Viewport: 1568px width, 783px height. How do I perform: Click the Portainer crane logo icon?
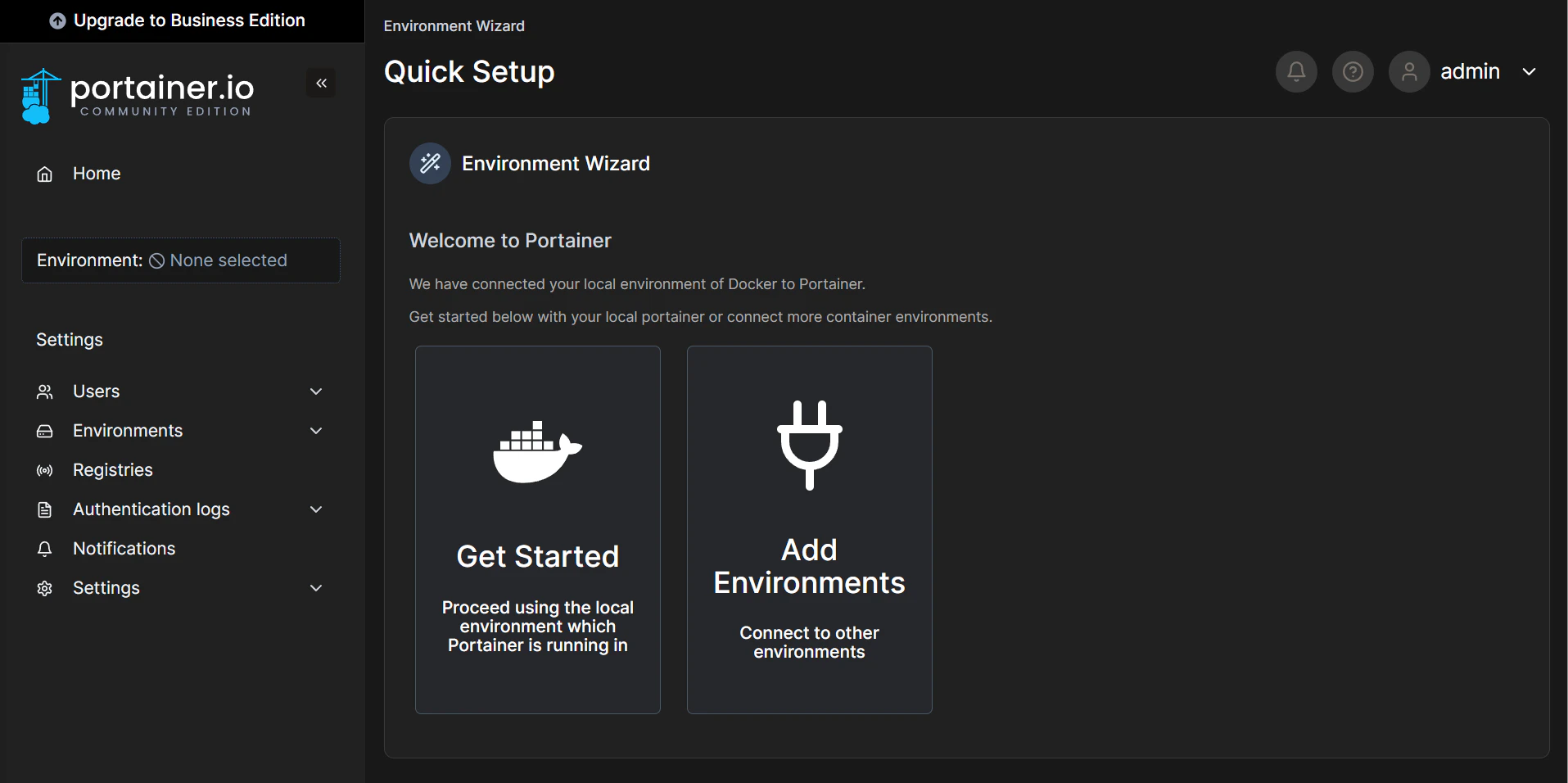(x=39, y=96)
